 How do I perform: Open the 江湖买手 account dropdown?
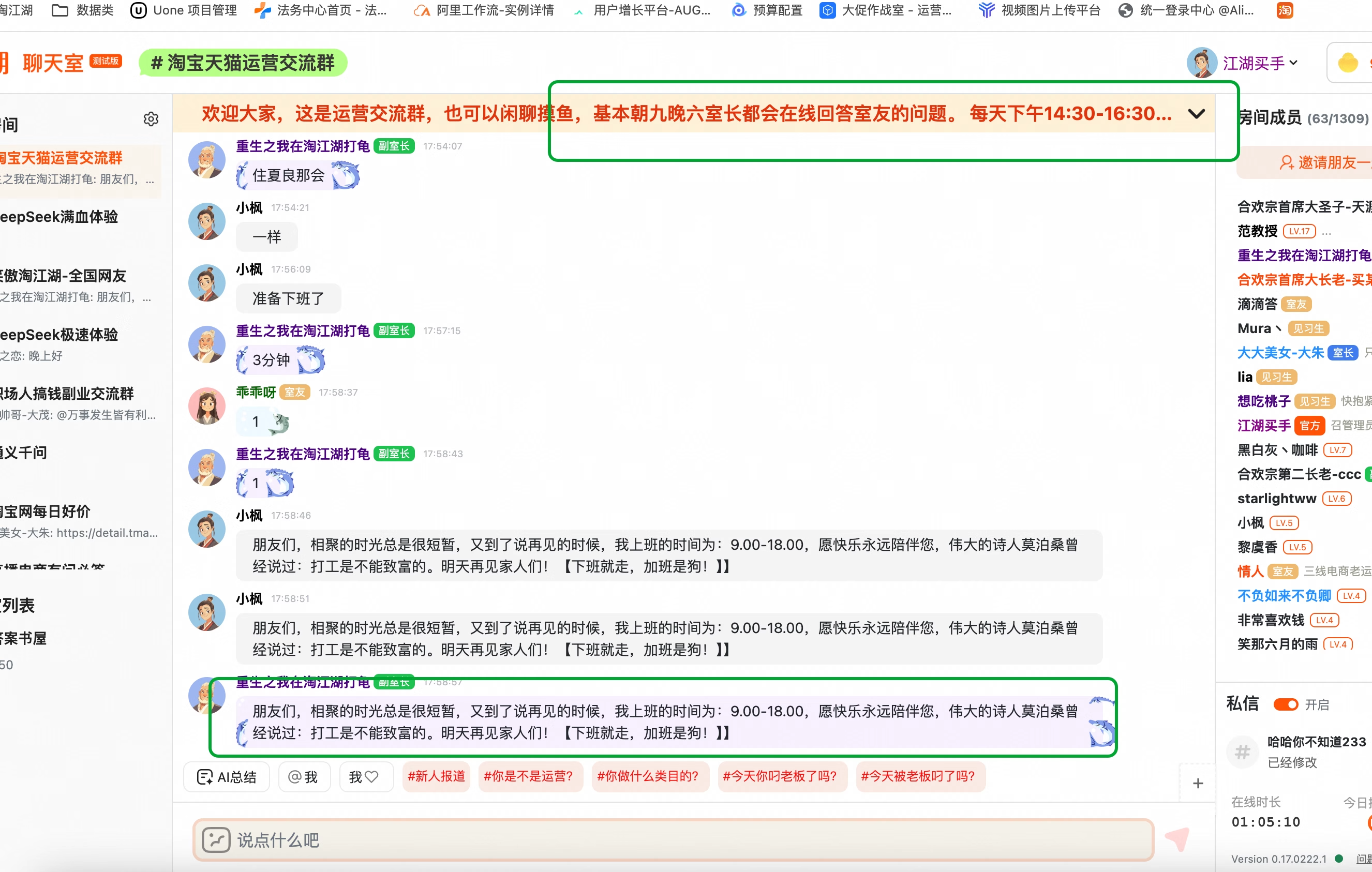(1293, 63)
